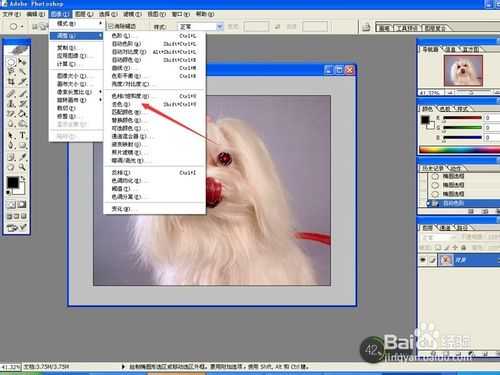Expand the Rotate Canvas submenu
Image resolution: width=500 pixels, height=375 pixels.
point(76,100)
